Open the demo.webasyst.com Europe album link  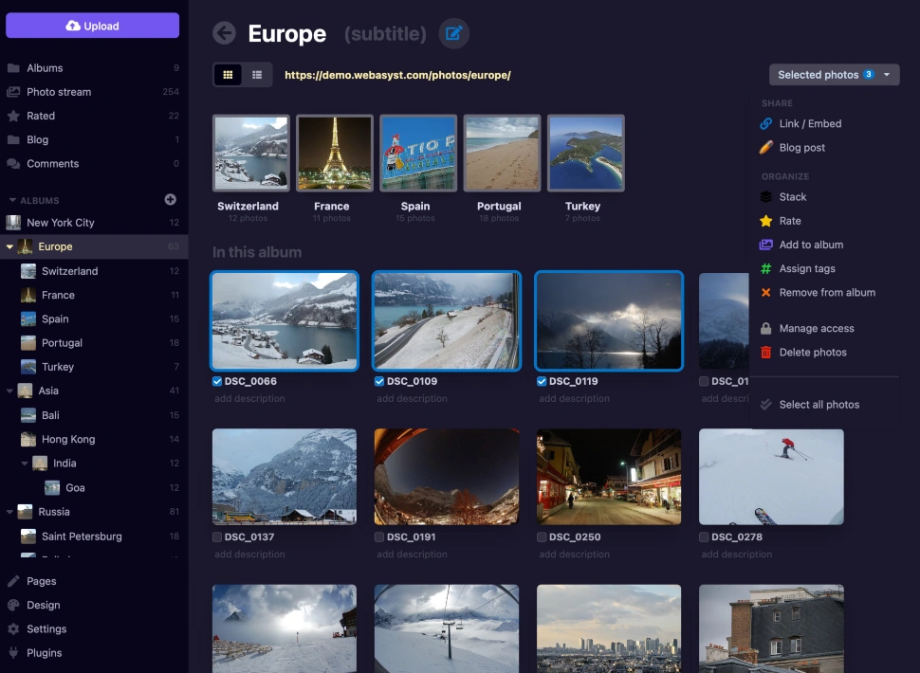[x=397, y=75]
